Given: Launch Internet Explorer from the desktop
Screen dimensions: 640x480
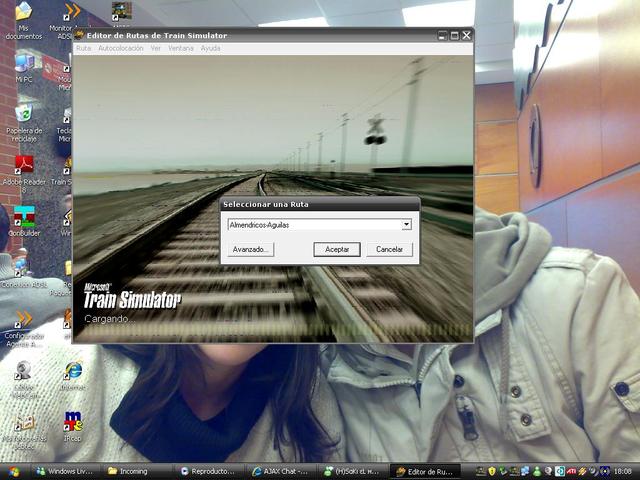Looking at the screenshot, I should [x=72, y=370].
